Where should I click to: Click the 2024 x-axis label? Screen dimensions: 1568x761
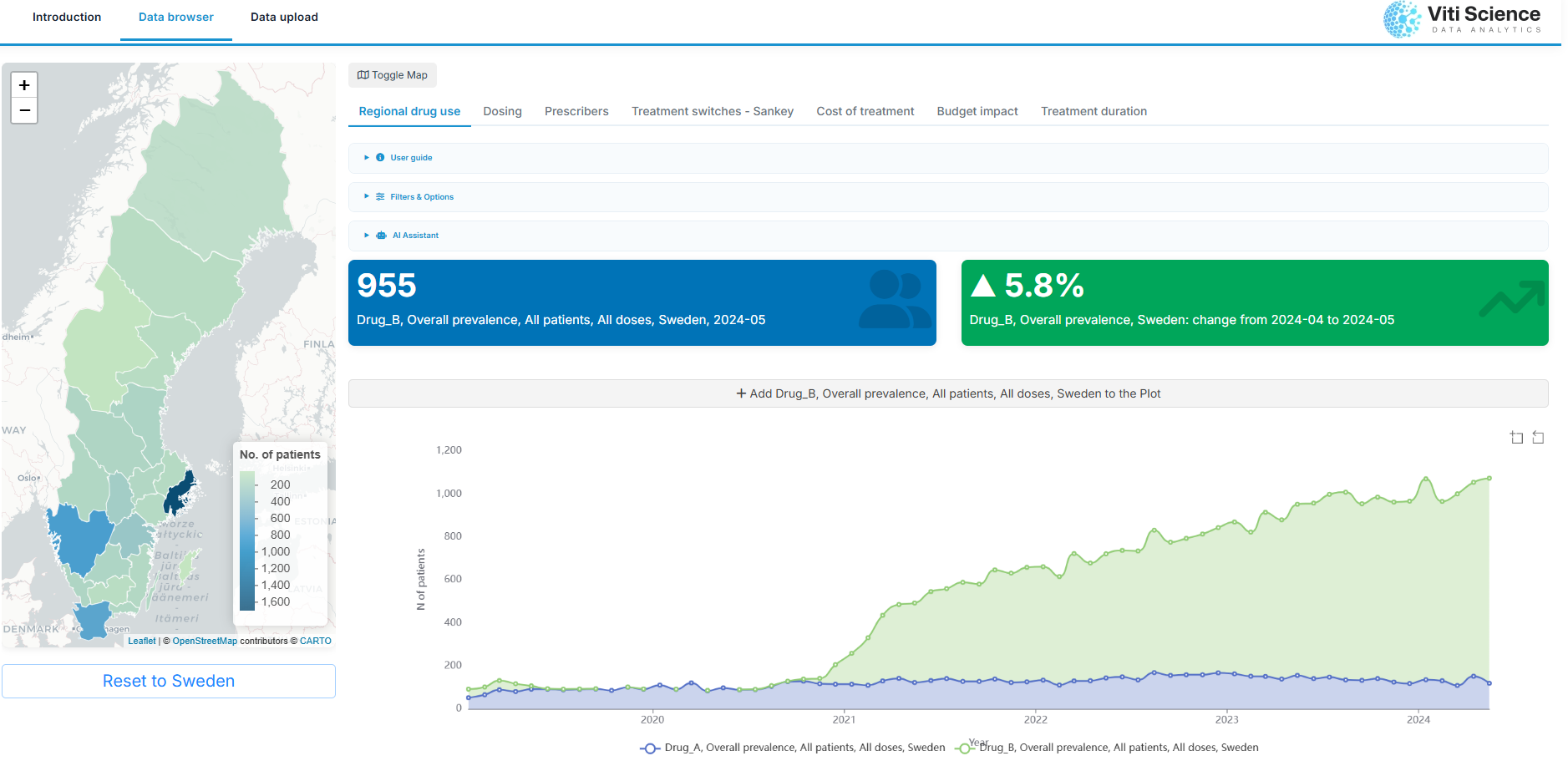click(1418, 720)
